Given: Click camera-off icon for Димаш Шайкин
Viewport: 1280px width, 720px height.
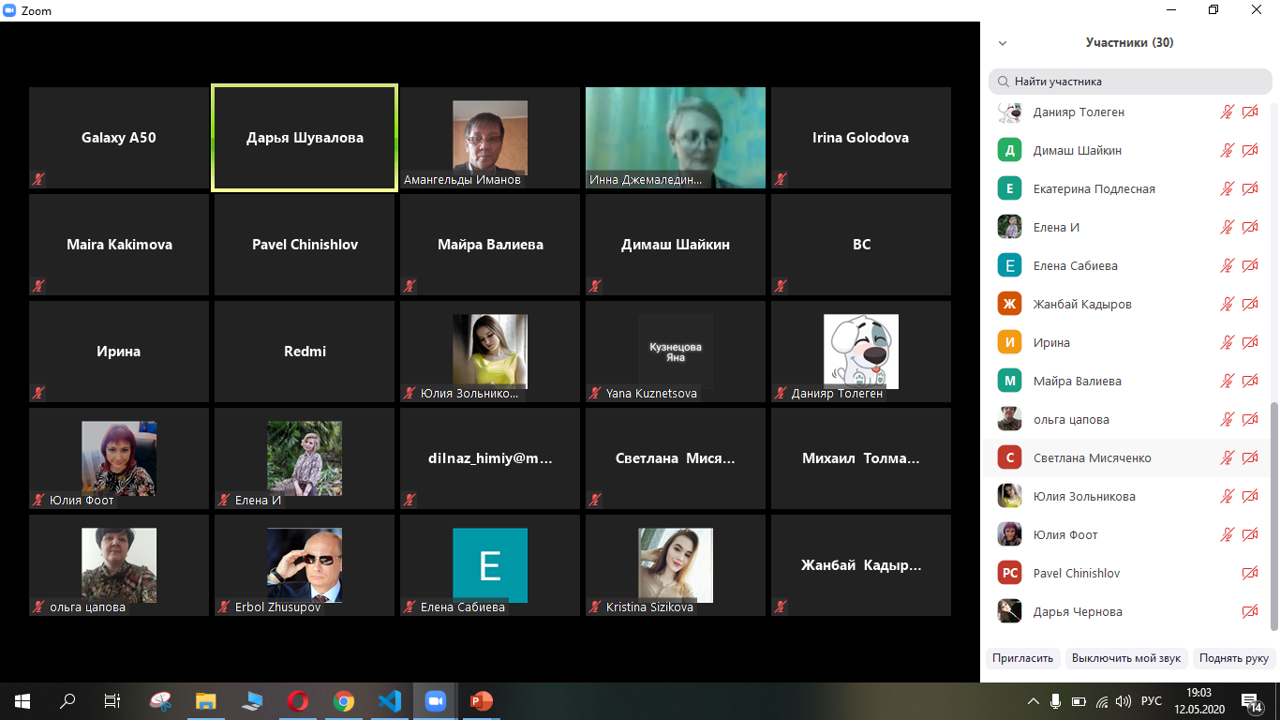Looking at the screenshot, I should (1250, 150).
